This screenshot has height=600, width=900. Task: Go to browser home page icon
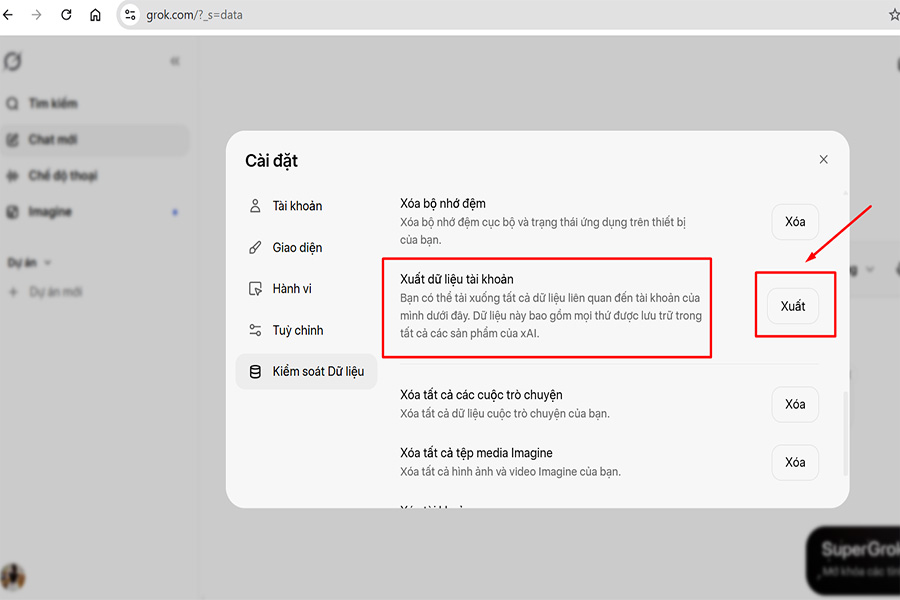[x=95, y=15]
